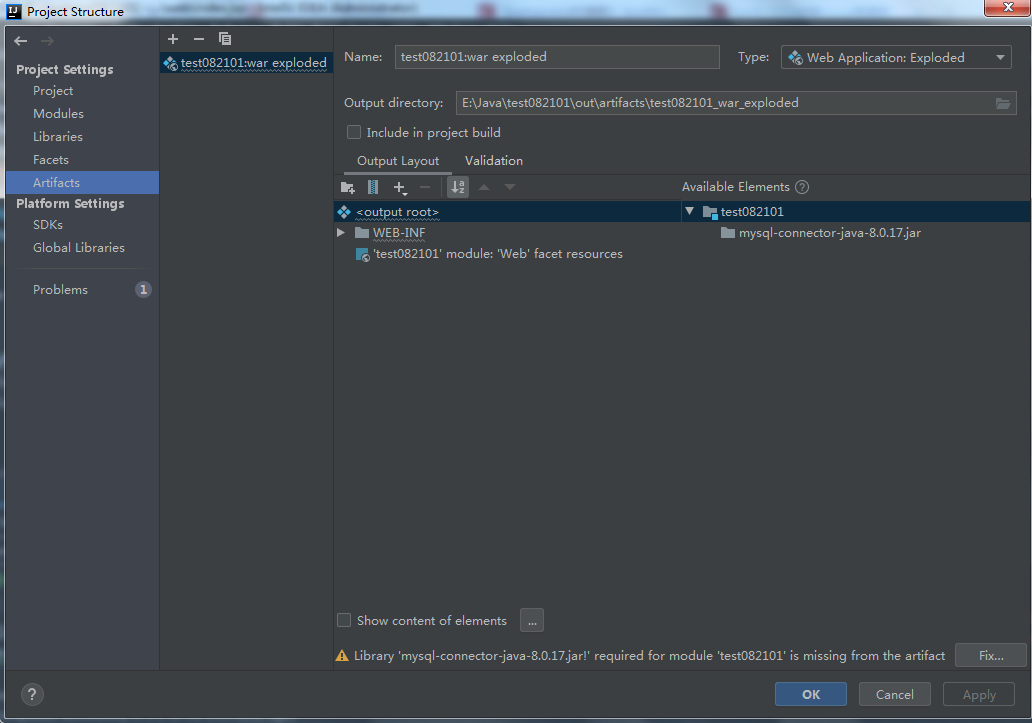Open the Modules settings page
This screenshot has width=1032, height=723.
(x=58, y=114)
